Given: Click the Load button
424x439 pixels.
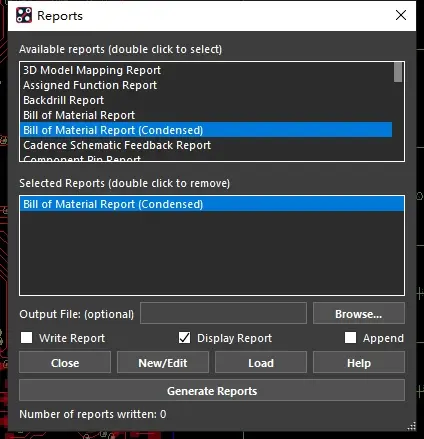Looking at the screenshot, I should coord(261,362).
